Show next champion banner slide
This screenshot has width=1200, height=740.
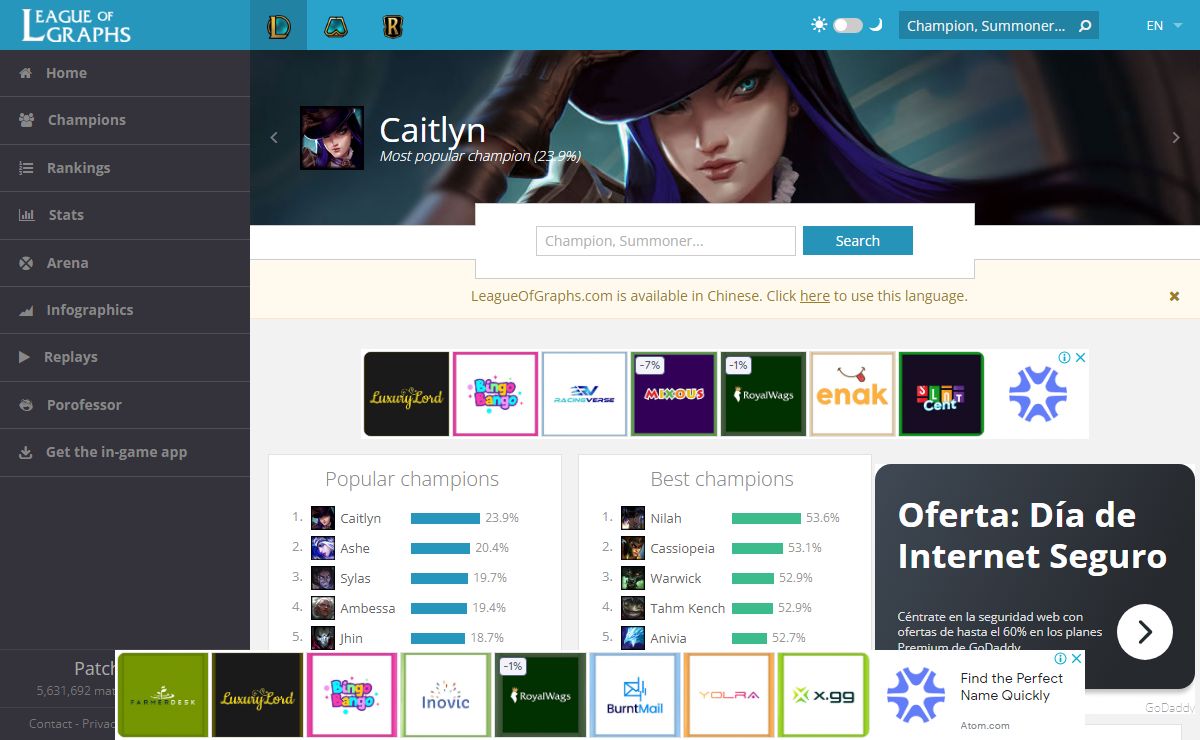[x=1176, y=137]
